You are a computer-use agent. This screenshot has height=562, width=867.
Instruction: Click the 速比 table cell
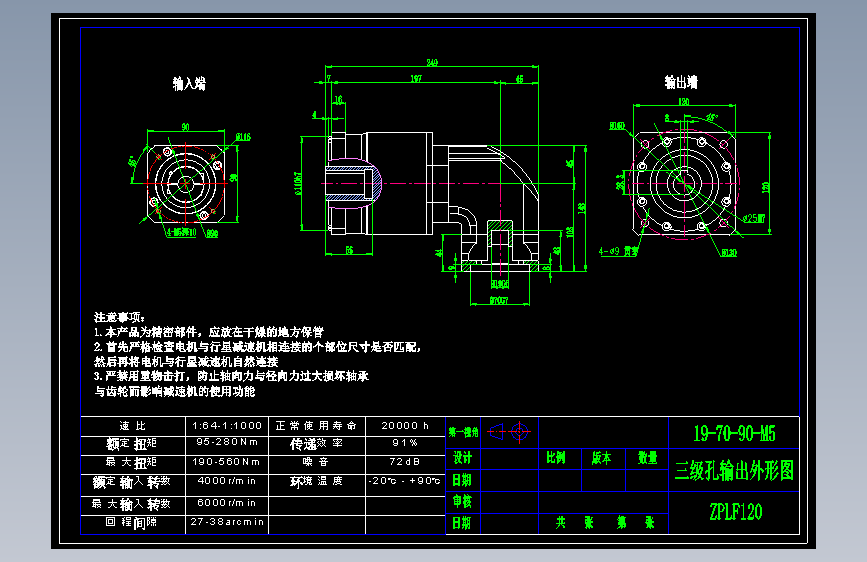(x=133, y=426)
